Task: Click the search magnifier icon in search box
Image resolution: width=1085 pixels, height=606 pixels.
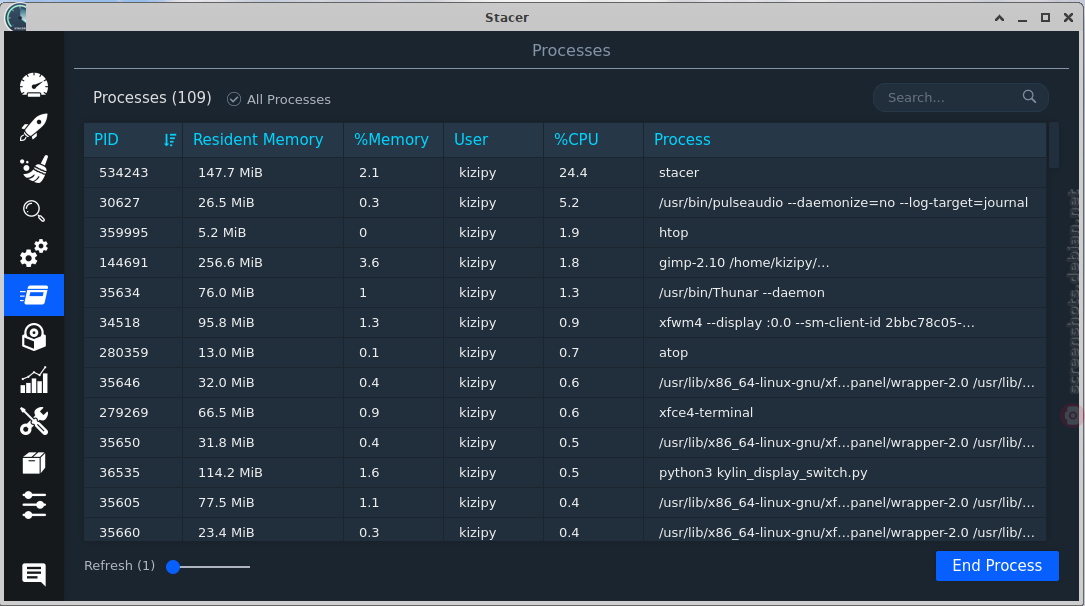Action: pyautogui.click(x=1030, y=97)
